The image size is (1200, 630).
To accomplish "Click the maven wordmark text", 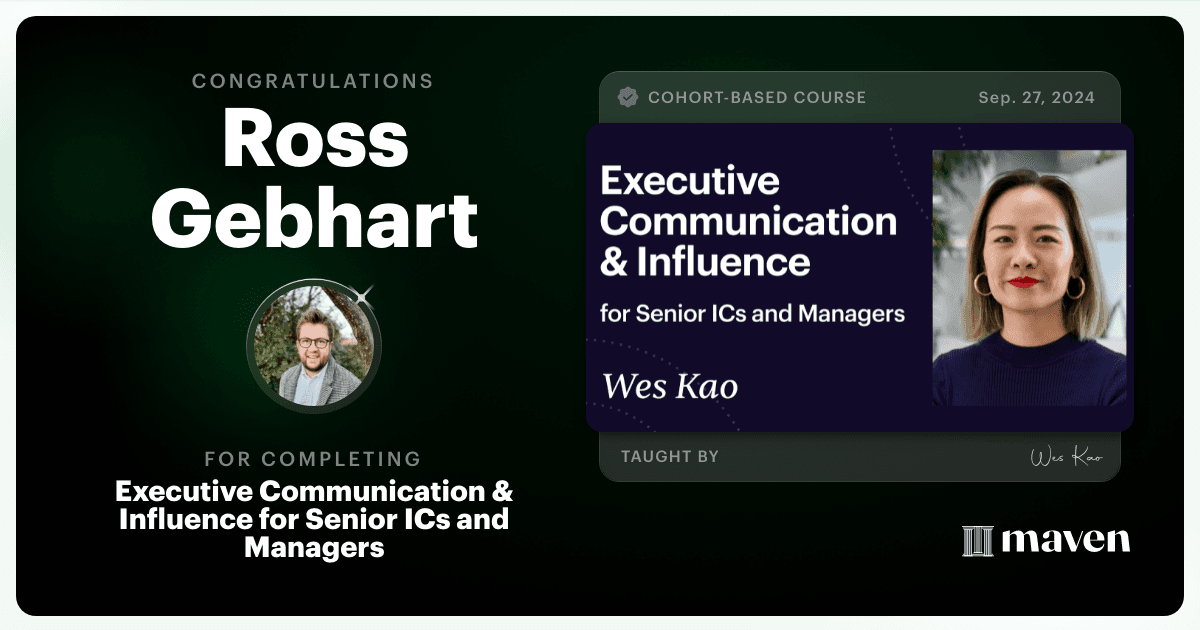I will (1066, 541).
